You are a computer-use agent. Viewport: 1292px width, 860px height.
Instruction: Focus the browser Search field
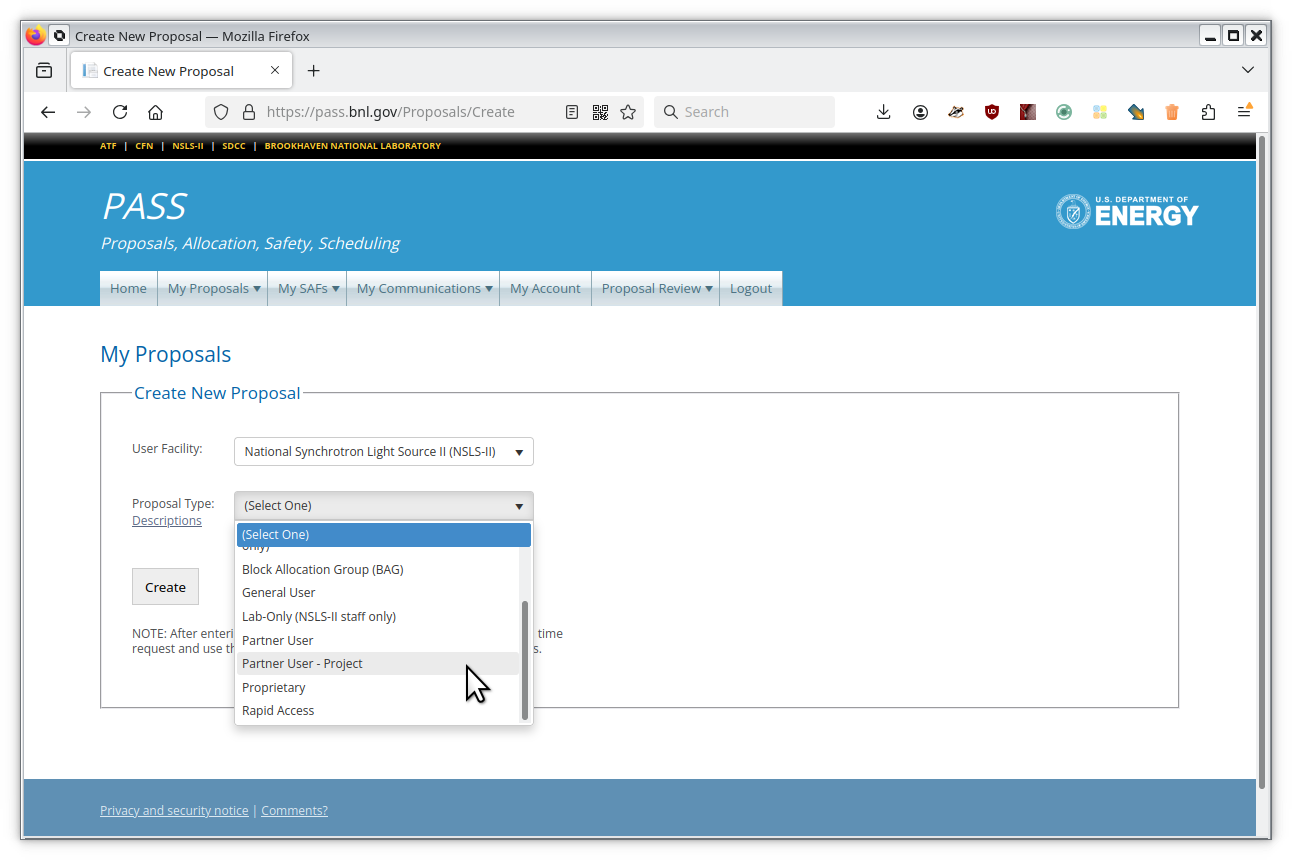pos(744,112)
